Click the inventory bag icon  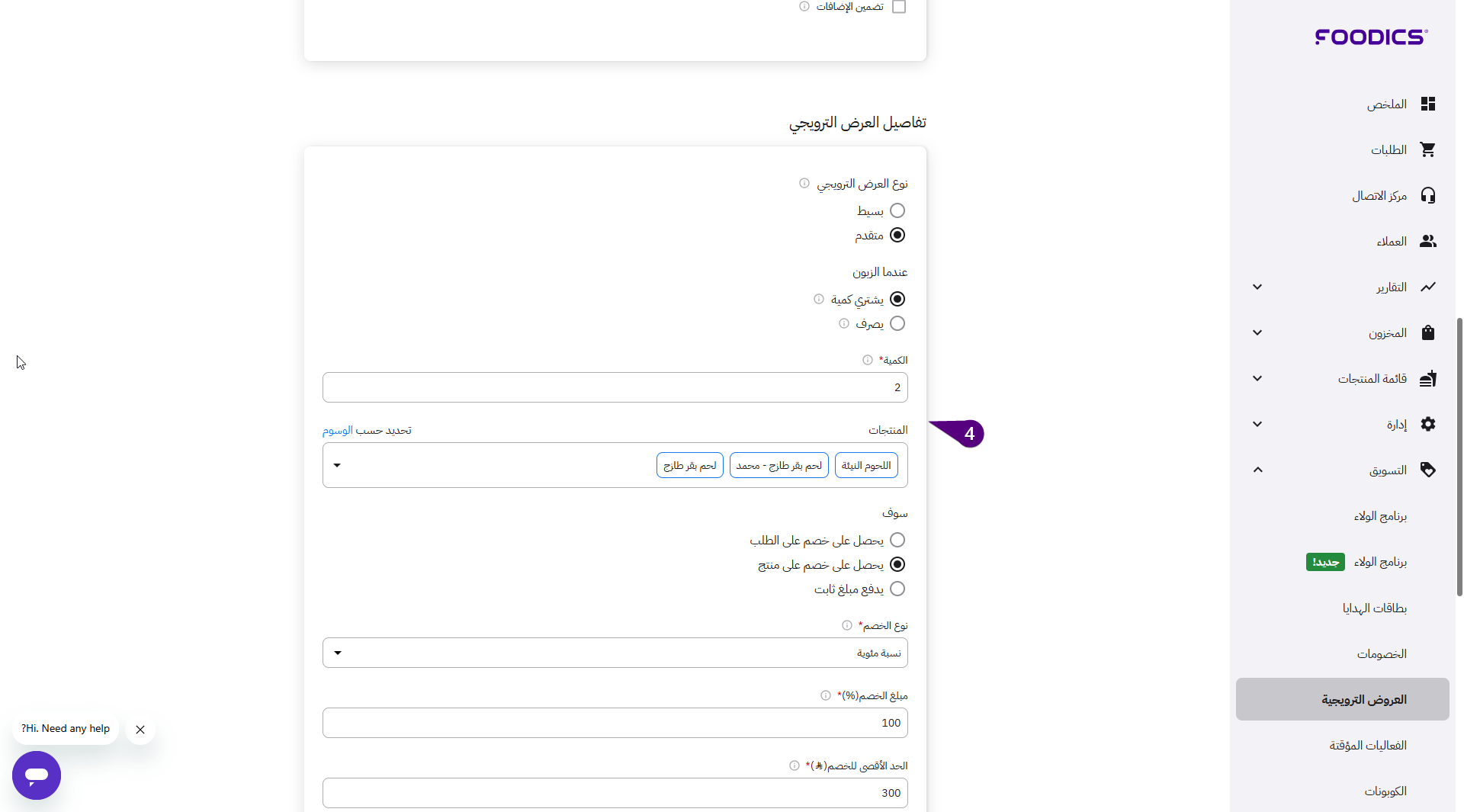point(1427,332)
